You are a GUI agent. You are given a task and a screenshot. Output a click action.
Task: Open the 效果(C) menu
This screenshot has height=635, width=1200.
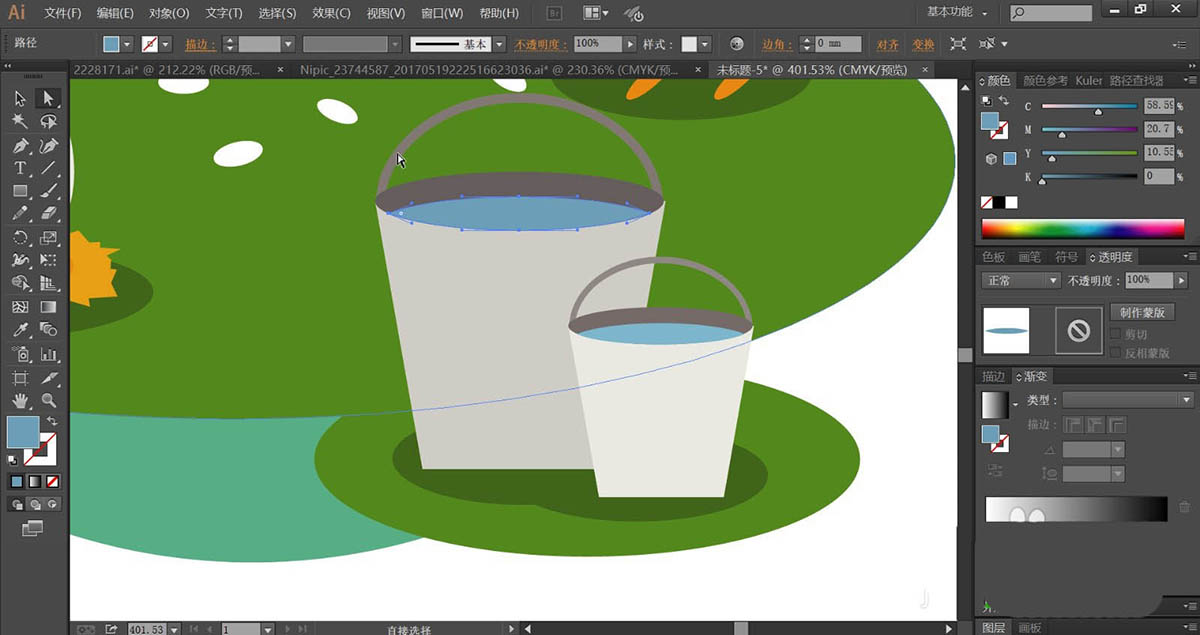tap(330, 14)
